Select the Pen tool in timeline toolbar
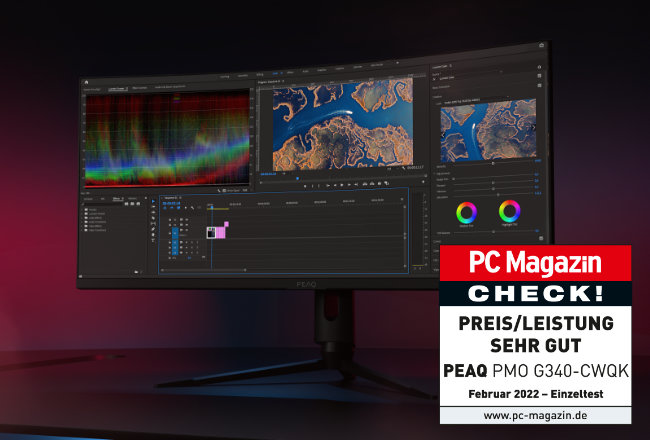This screenshot has height=440, width=650. coord(153,229)
